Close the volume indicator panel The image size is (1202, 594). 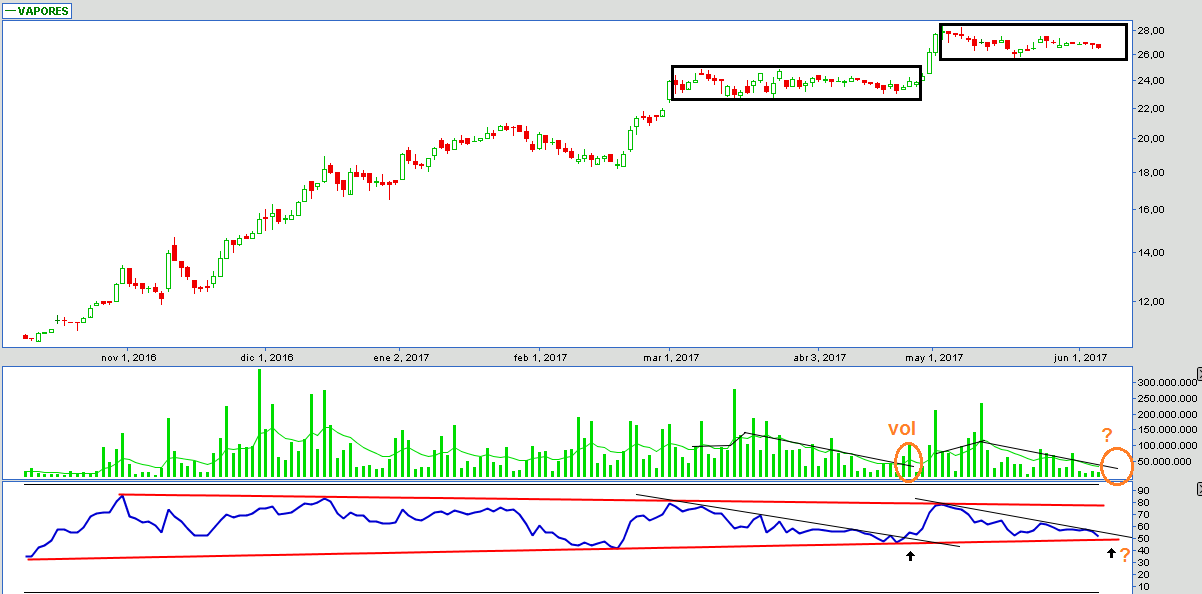(x=1197, y=372)
